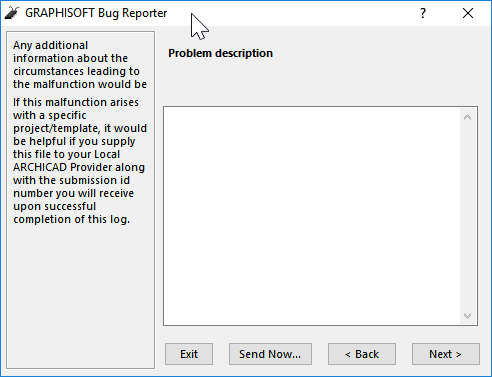Click the bug icon in title bar

12,13
